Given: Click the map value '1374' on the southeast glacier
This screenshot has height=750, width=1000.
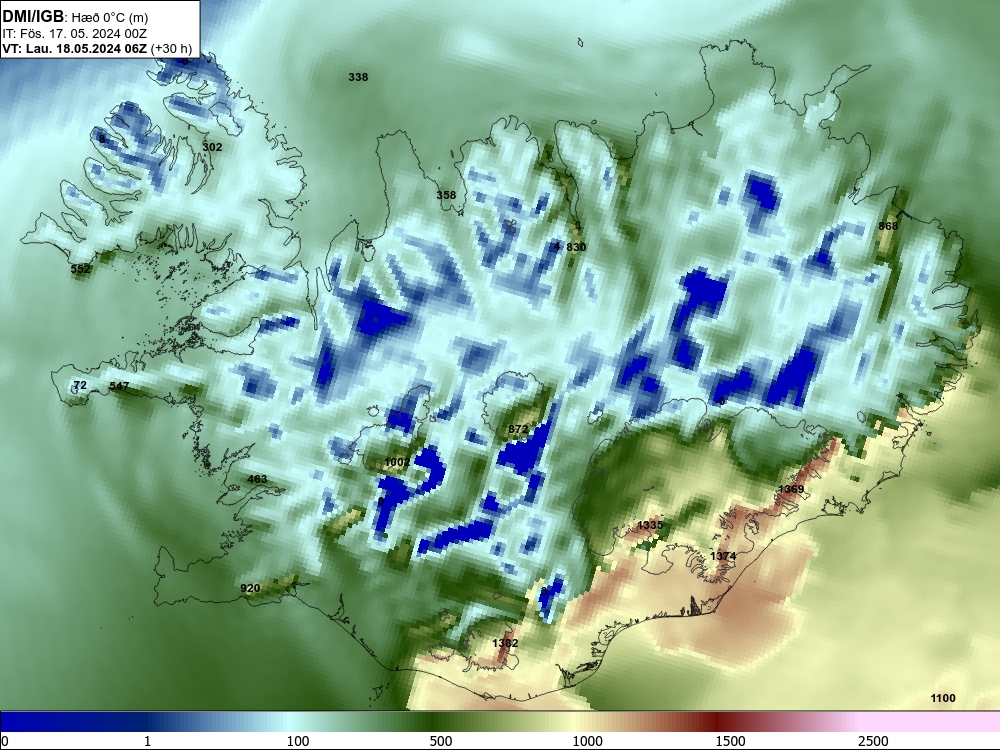Looking at the screenshot, I should click(x=723, y=556).
